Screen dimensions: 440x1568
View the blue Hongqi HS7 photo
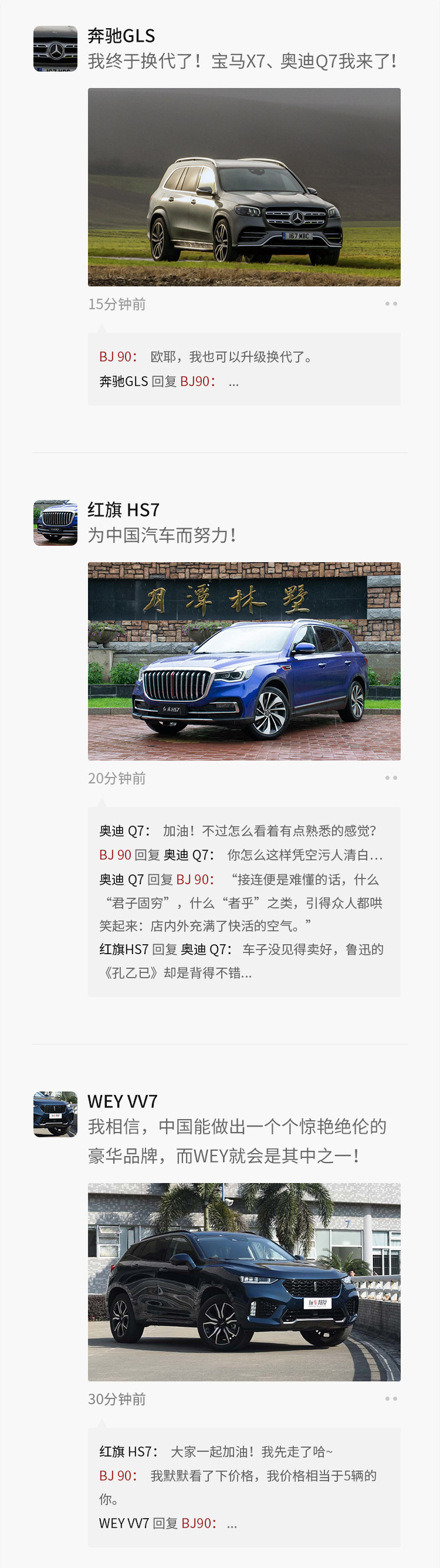click(x=244, y=661)
